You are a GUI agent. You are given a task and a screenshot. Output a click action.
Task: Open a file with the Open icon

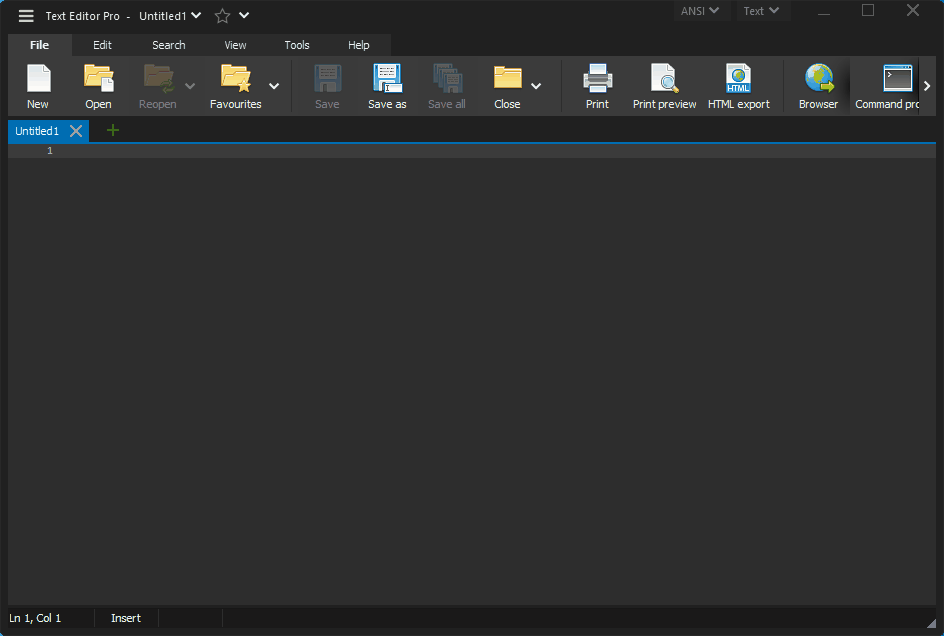click(x=98, y=80)
